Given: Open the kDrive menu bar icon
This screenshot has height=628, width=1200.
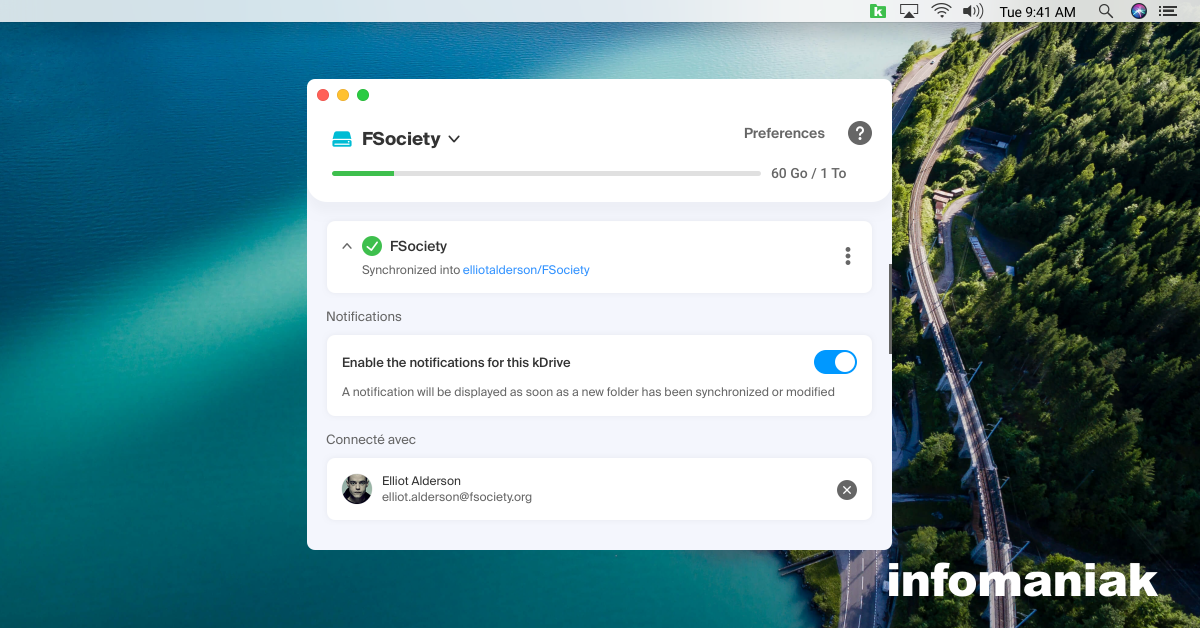Looking at the screenshot, I should click(x=877, y=11).
